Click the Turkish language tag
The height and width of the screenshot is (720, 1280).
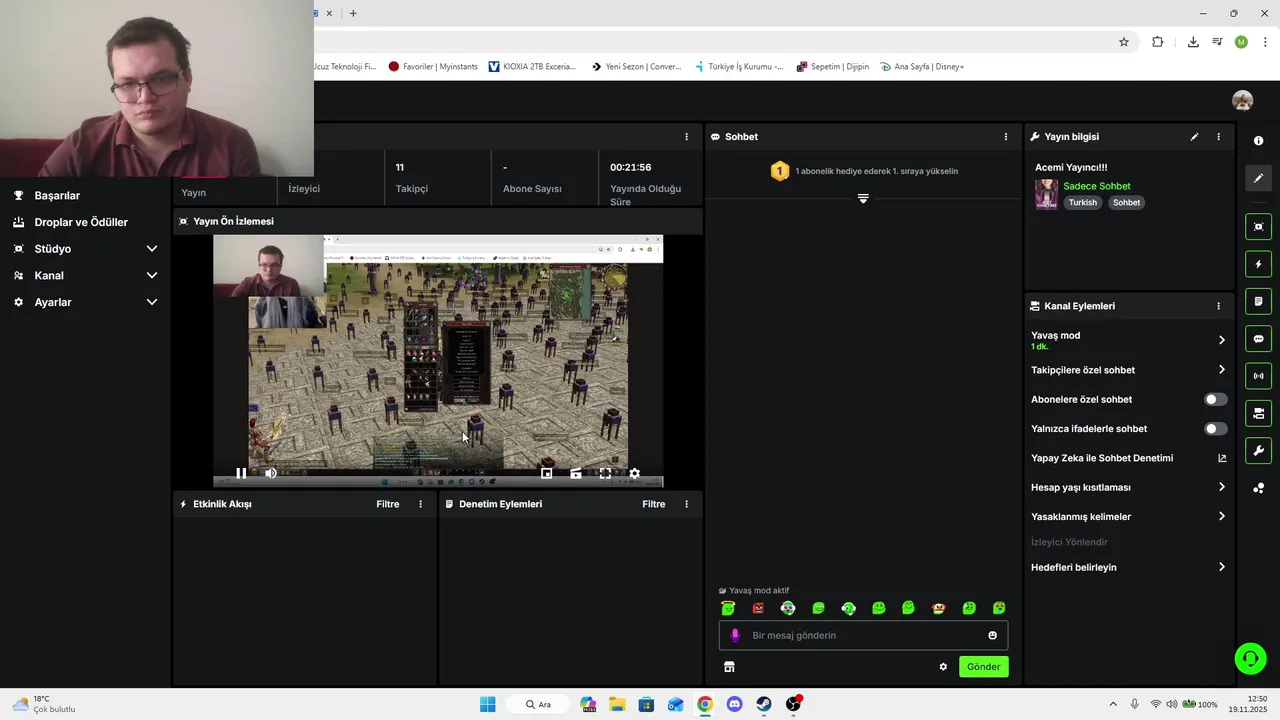pyautogui.click(x=1083, y=202)
